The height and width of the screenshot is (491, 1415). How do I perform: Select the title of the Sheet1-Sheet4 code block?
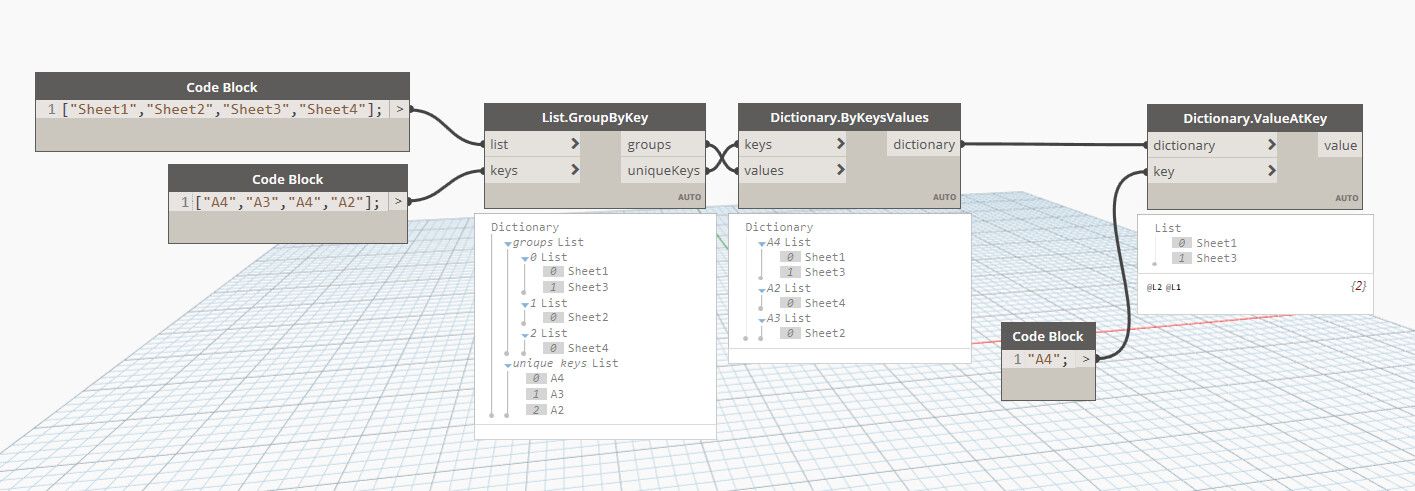[222, 87]
